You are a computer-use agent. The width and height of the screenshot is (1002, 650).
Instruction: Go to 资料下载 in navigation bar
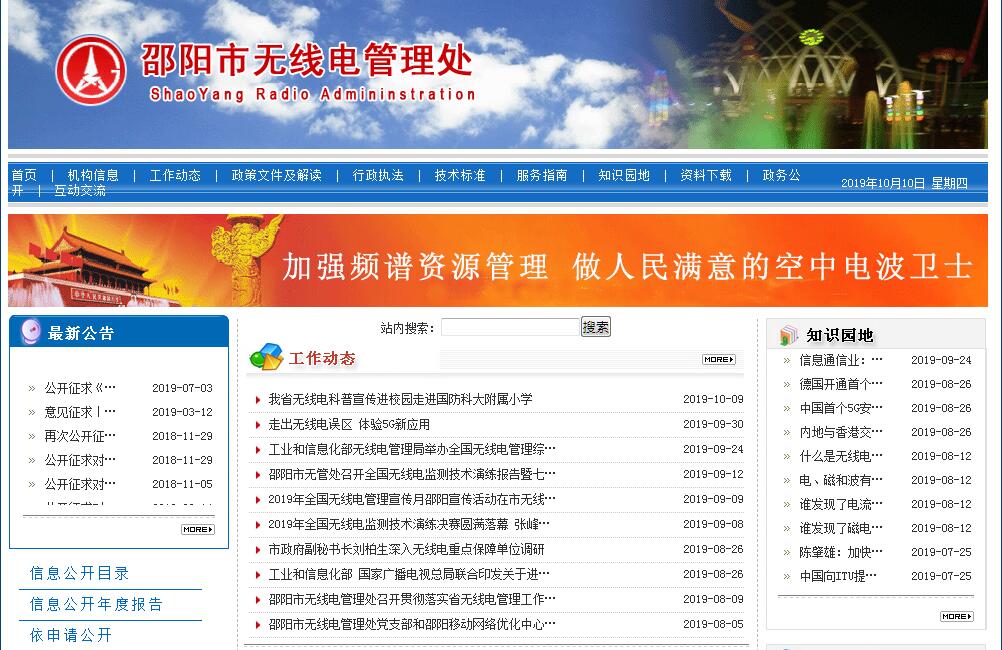point(706,175)
